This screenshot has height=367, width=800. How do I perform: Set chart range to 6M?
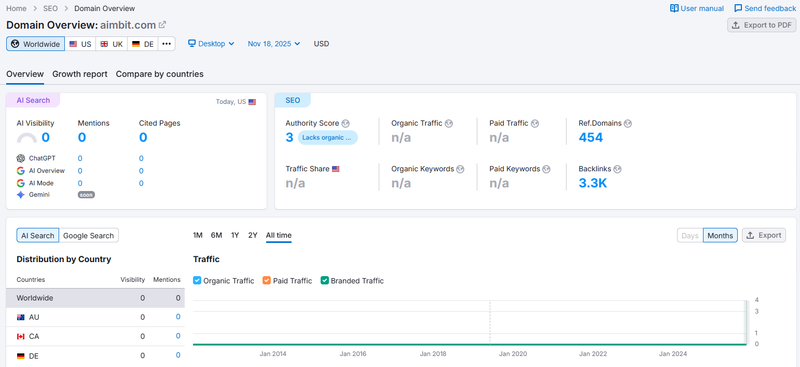216,235
